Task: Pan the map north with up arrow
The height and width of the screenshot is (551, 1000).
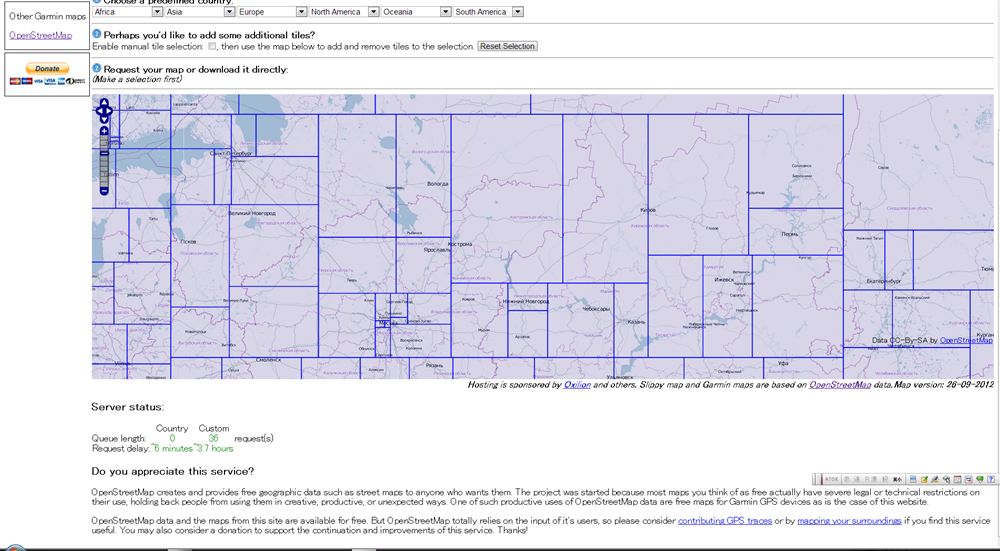Action: click(x=104, y=103)
